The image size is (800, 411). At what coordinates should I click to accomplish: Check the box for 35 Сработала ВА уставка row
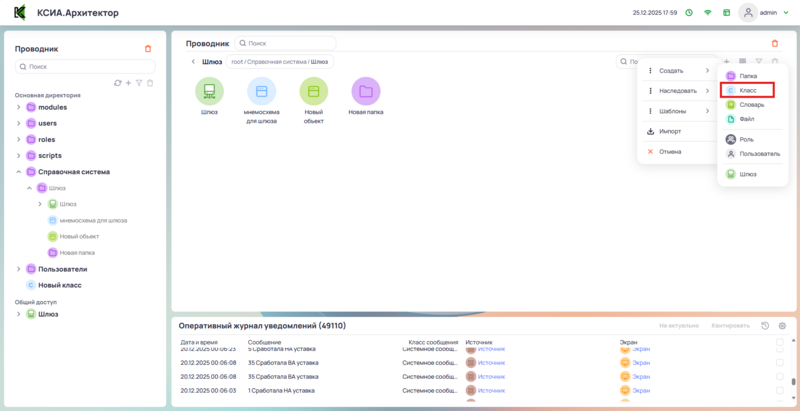click(x=780, y=362)
